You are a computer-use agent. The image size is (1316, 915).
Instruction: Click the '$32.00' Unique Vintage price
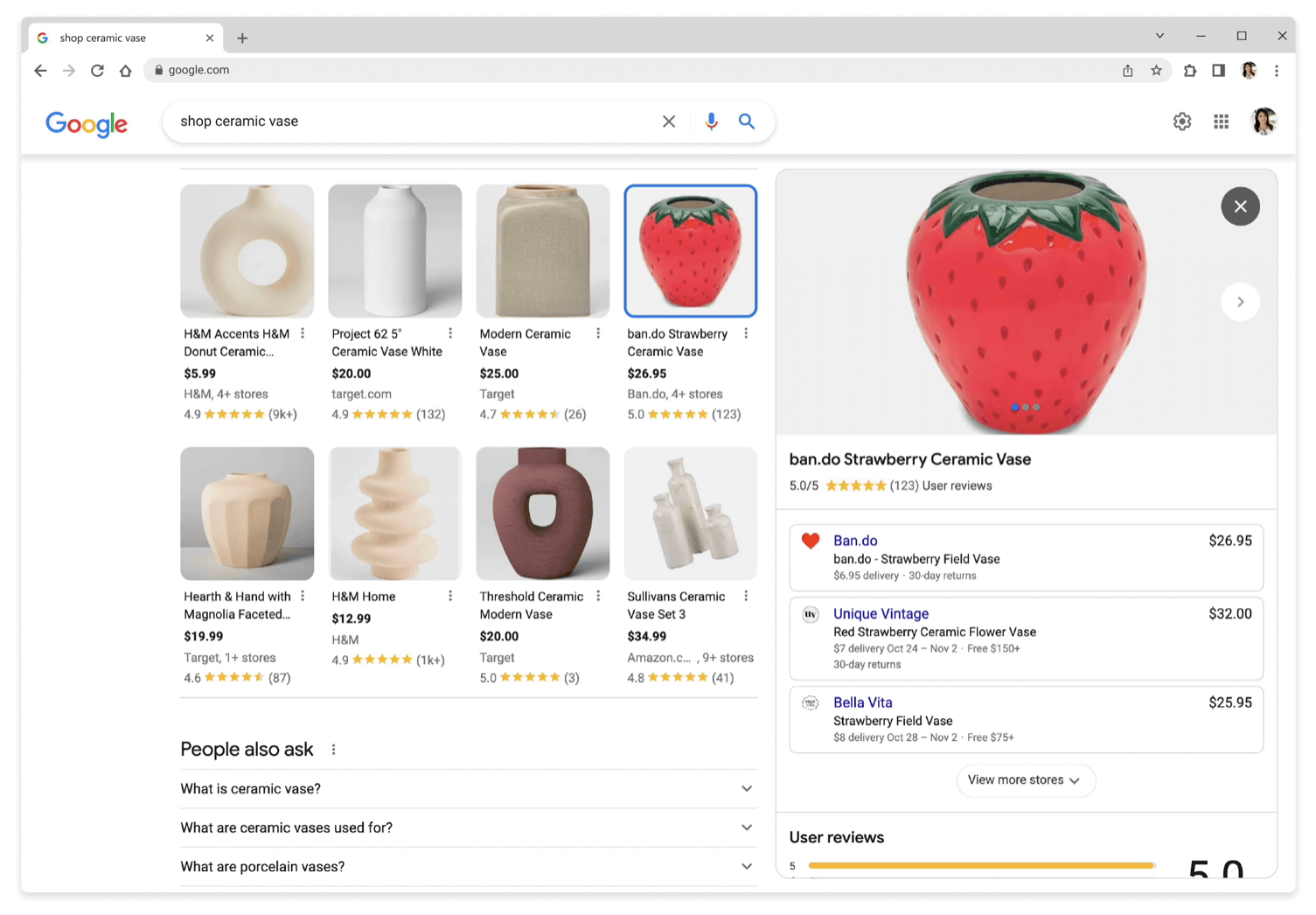tap(1229, 614)
